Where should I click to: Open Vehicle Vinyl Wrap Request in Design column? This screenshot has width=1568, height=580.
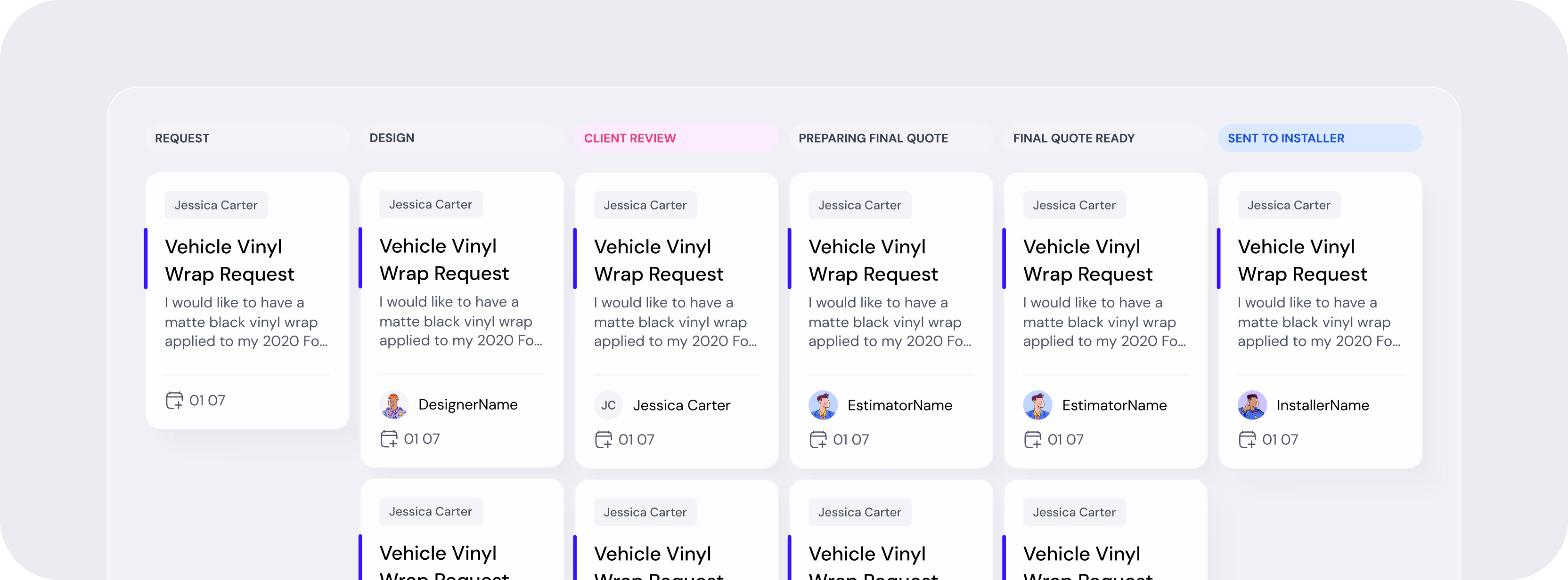point(444,259)
